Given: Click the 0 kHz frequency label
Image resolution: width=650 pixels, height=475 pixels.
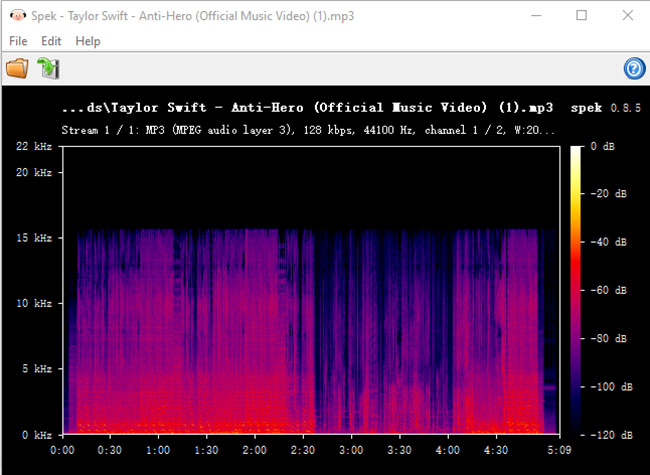Looking at the screenshot, I should click(37, 435).
